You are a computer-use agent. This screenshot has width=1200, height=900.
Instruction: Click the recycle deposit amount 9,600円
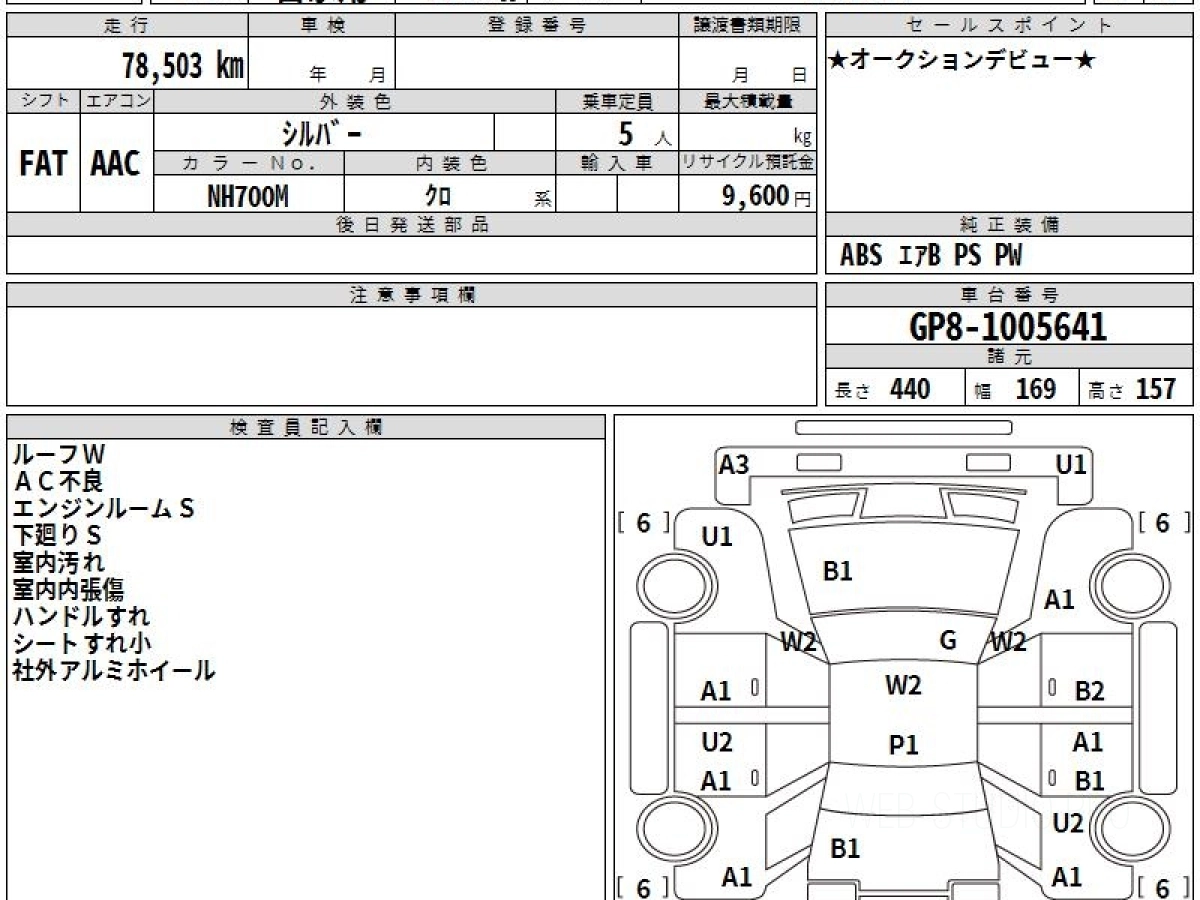[x=766, y=196]
